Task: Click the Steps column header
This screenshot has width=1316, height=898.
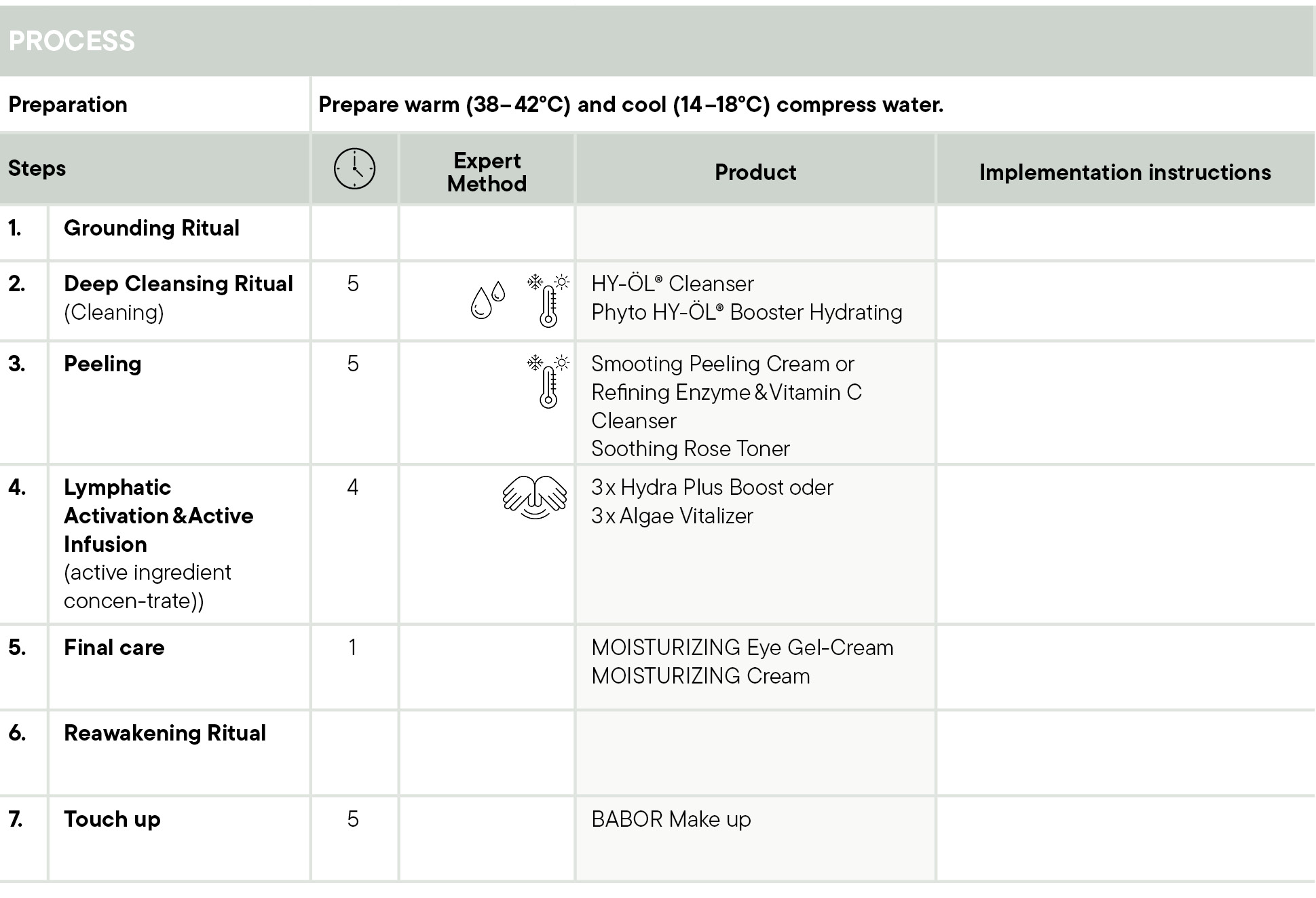Action: (x=37, y=168)
